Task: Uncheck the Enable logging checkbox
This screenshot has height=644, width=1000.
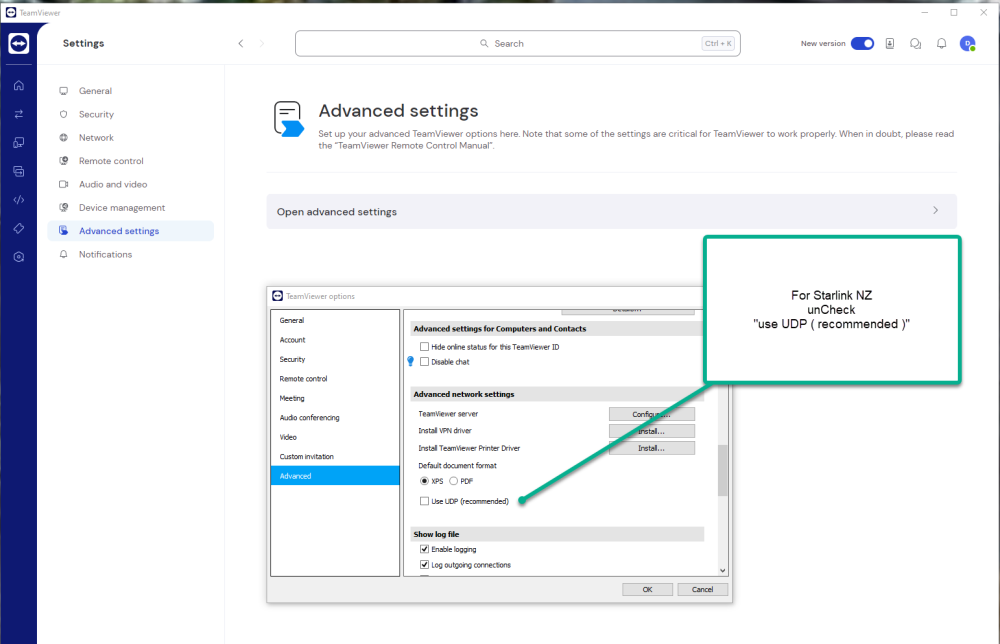Action: pyautogui.click(x=424, y=549)
